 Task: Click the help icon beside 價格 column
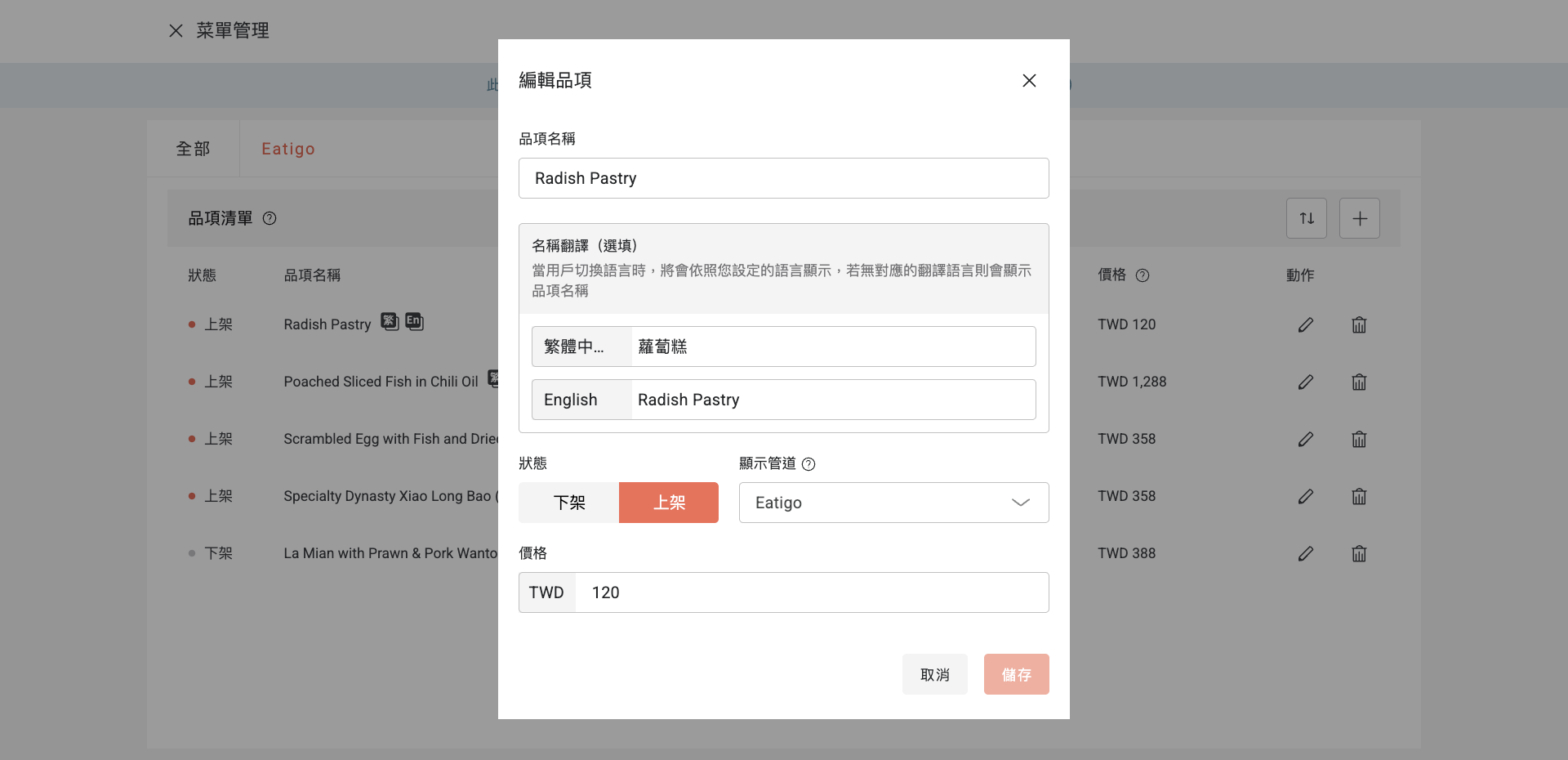1143,275
